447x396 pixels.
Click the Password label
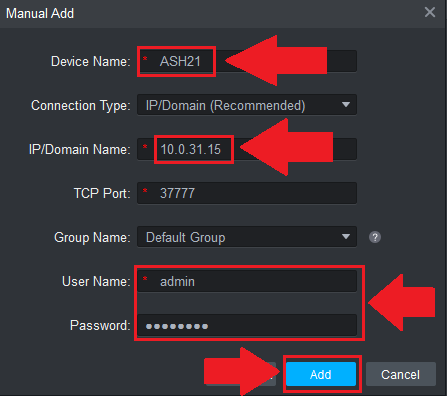pos(100,325)
